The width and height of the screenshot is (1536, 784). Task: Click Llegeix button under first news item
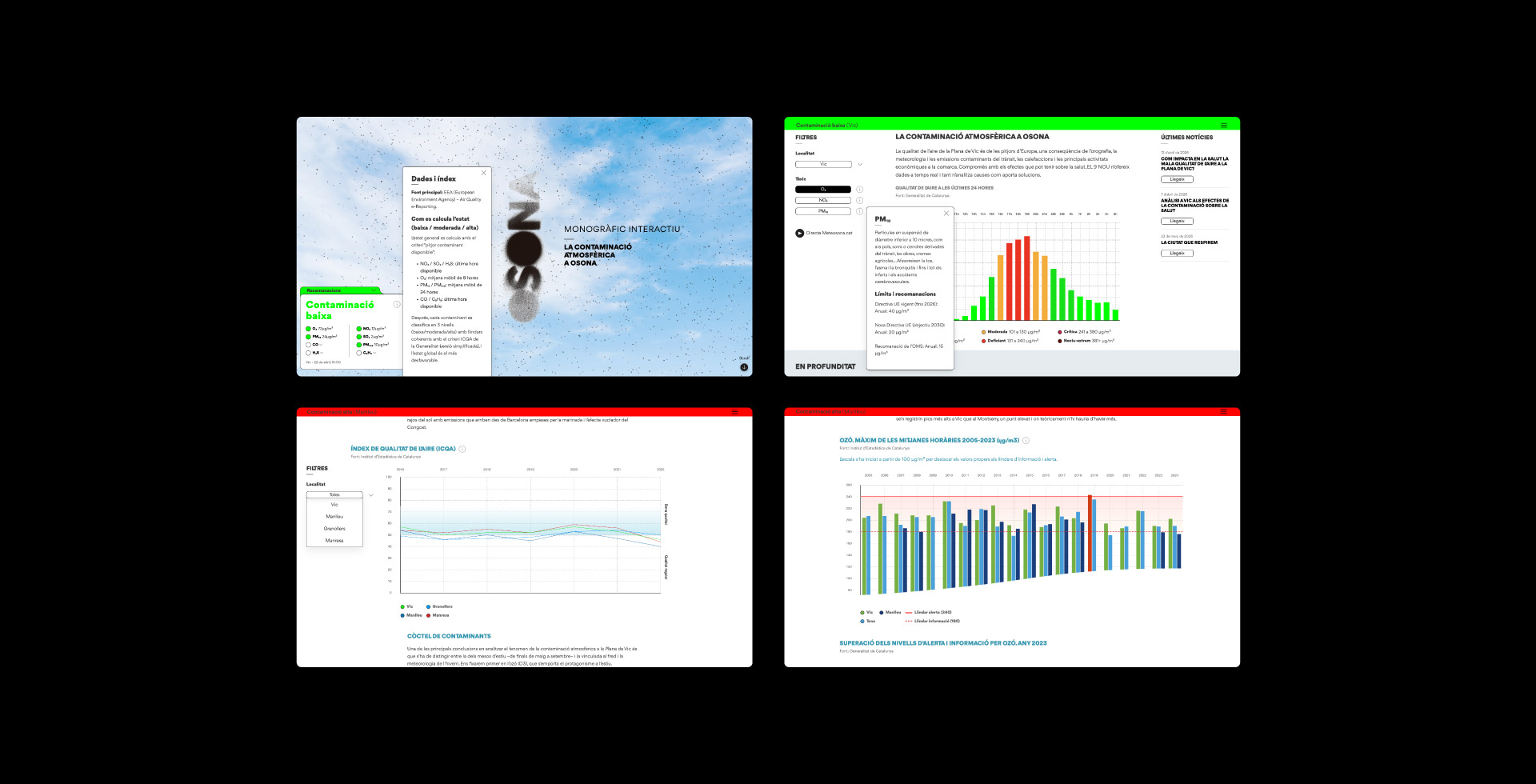coord(1177,179)
